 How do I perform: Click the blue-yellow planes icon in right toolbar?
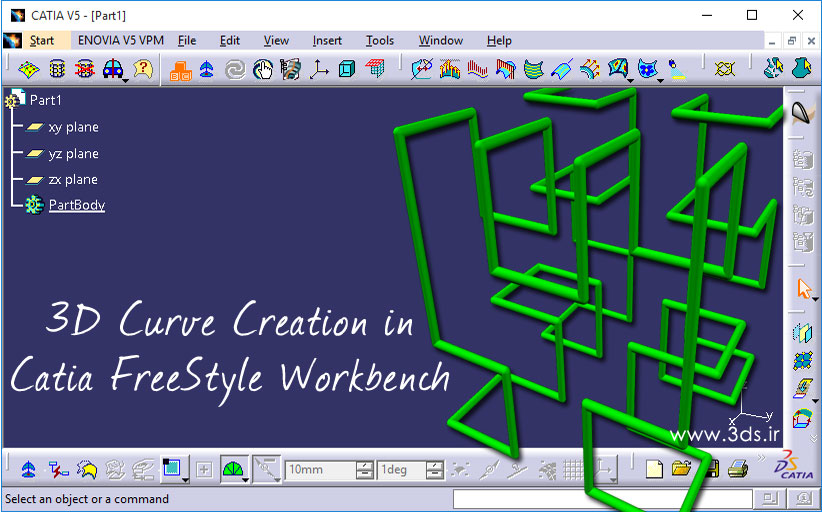(802, 333)
